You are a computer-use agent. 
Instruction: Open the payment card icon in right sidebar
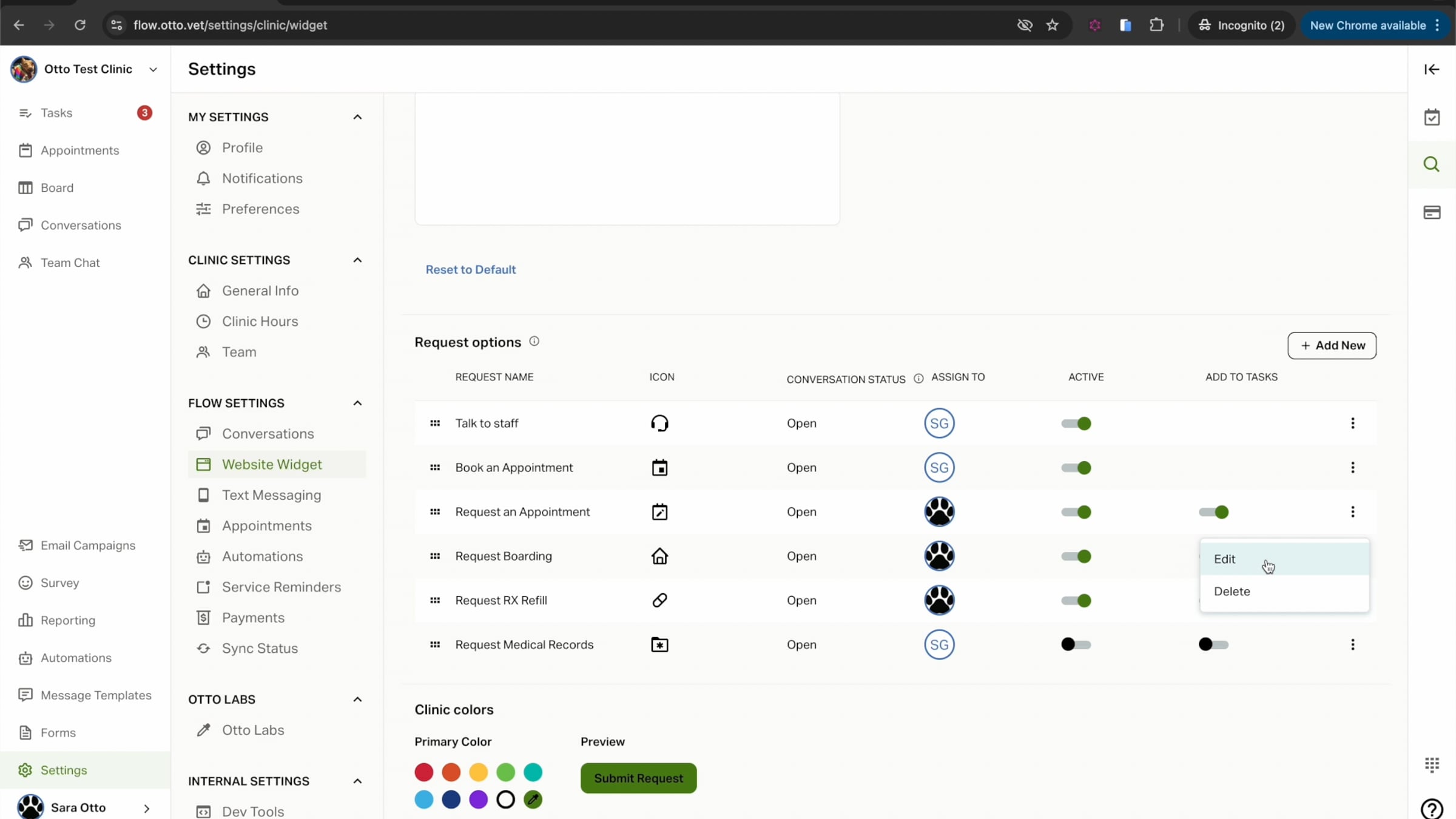pos(1432,212)
